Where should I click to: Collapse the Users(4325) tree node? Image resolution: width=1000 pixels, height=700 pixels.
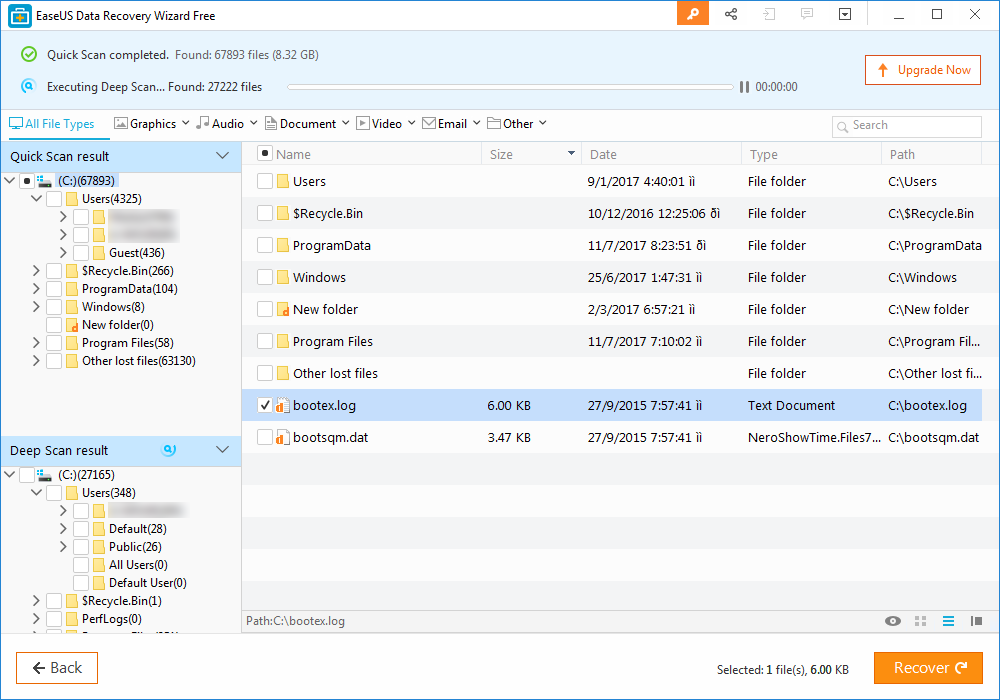(36, 199)
